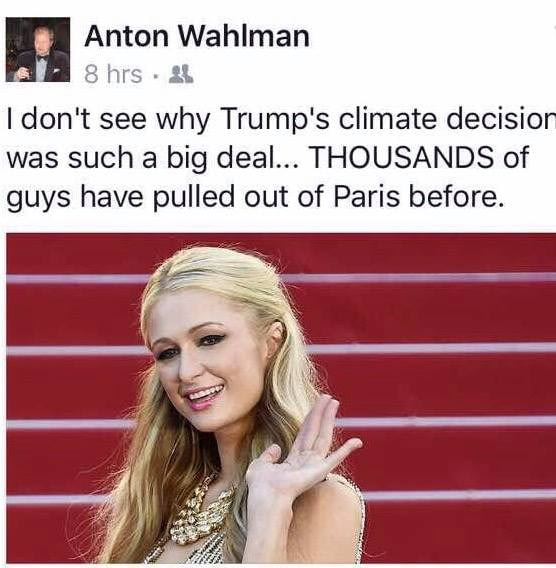Click the first name Anton in the header
This screenshot has height=568, width=556.
[x=127, y=36]
